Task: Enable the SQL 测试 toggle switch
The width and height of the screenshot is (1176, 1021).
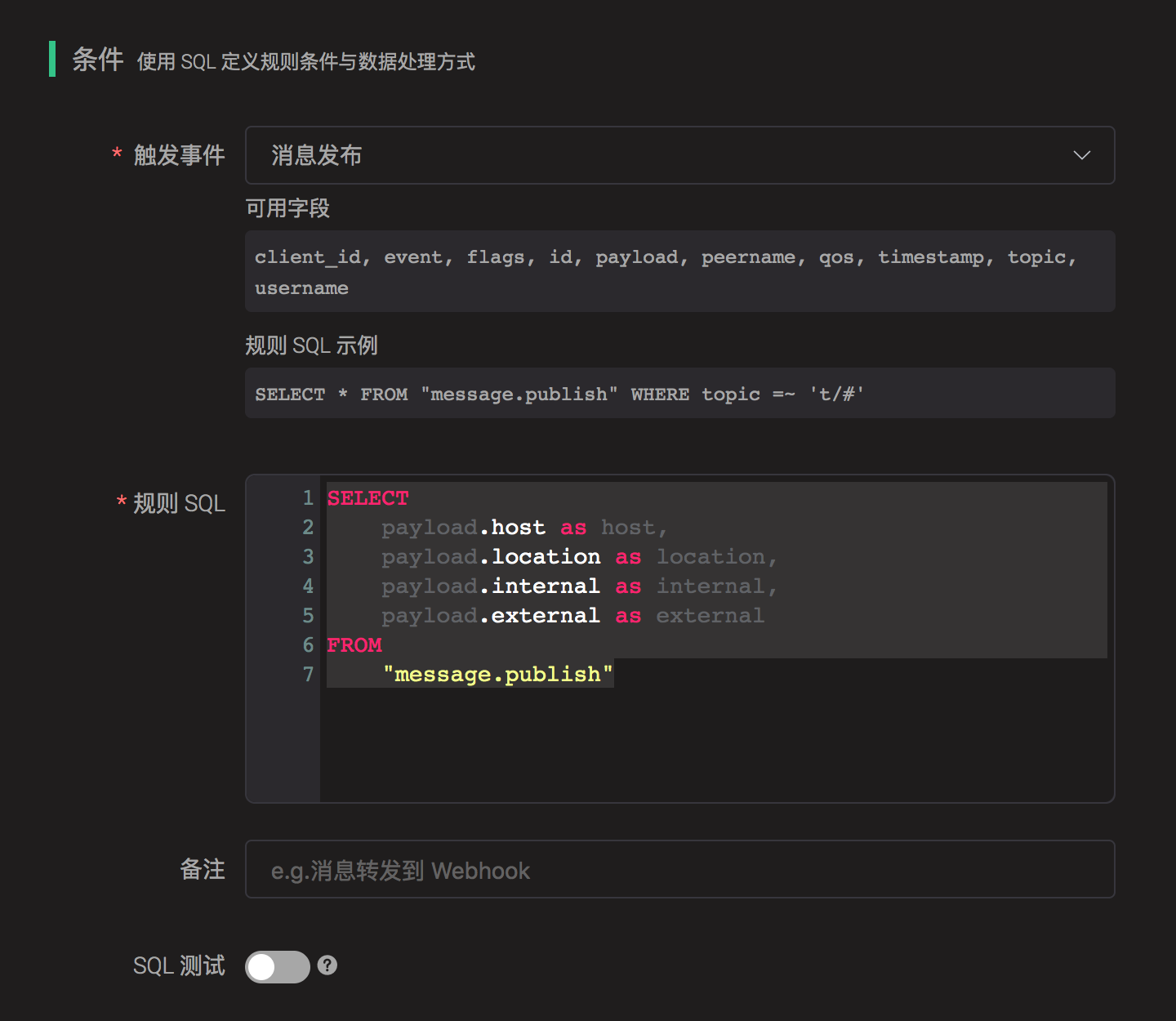Action: click(x=277, y=967)
